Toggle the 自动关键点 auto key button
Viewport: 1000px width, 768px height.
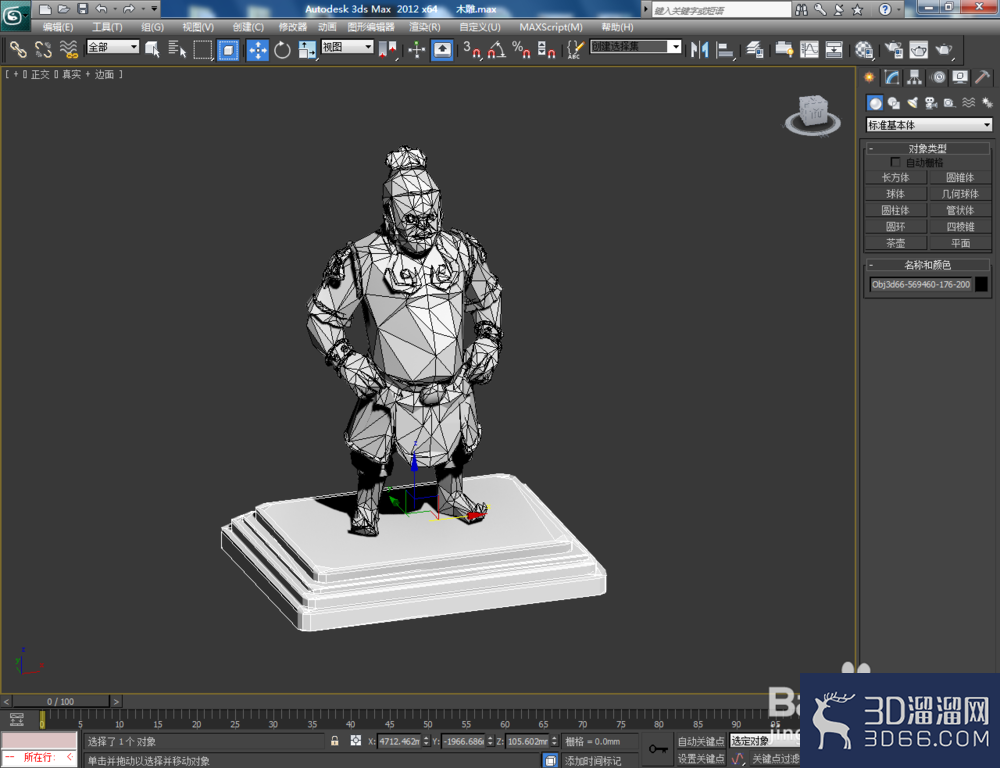[x=701, y=741]
